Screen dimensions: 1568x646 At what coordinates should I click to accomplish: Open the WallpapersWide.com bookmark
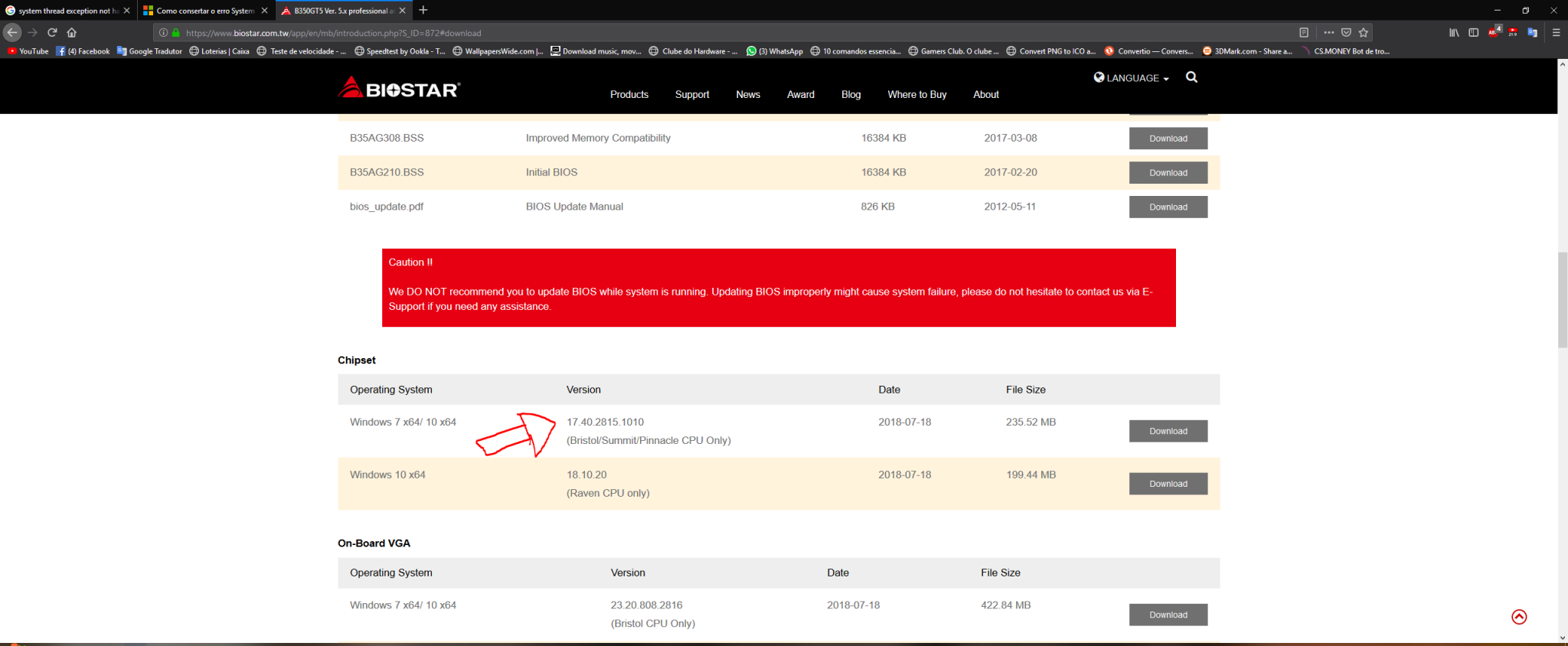point(498,51)
